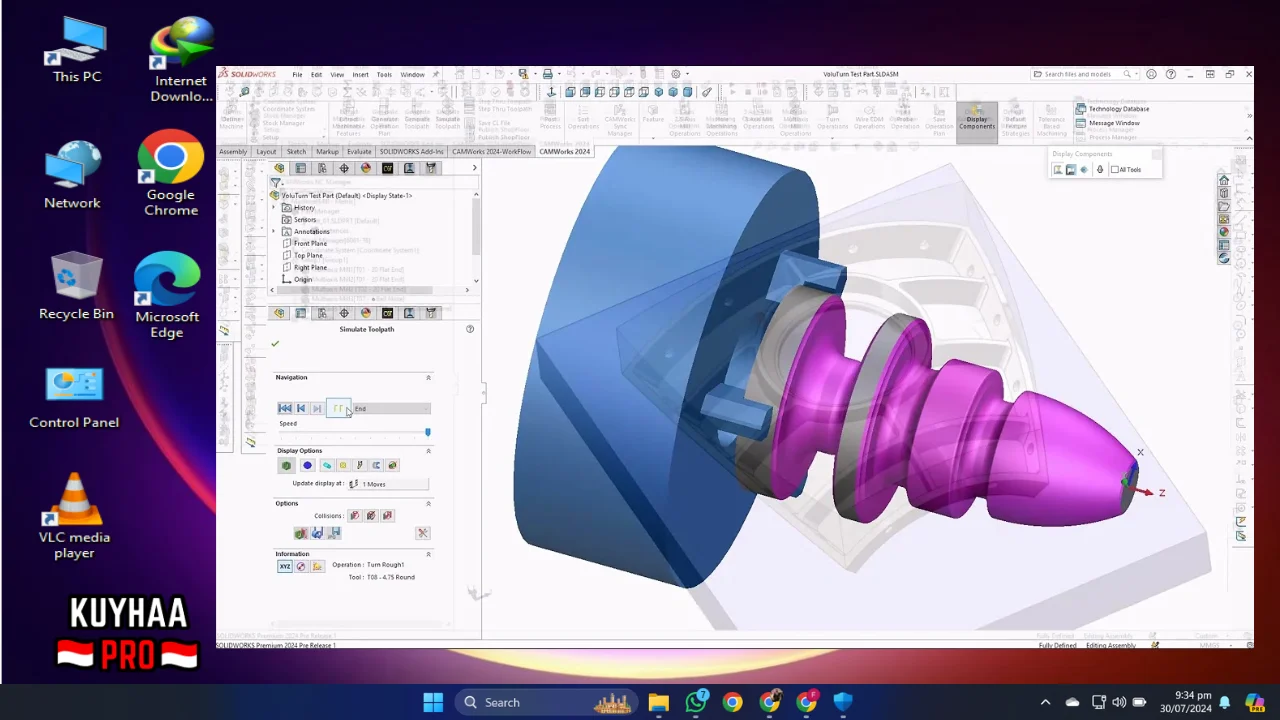Click the step backward navigation button

tap(301, 408)
